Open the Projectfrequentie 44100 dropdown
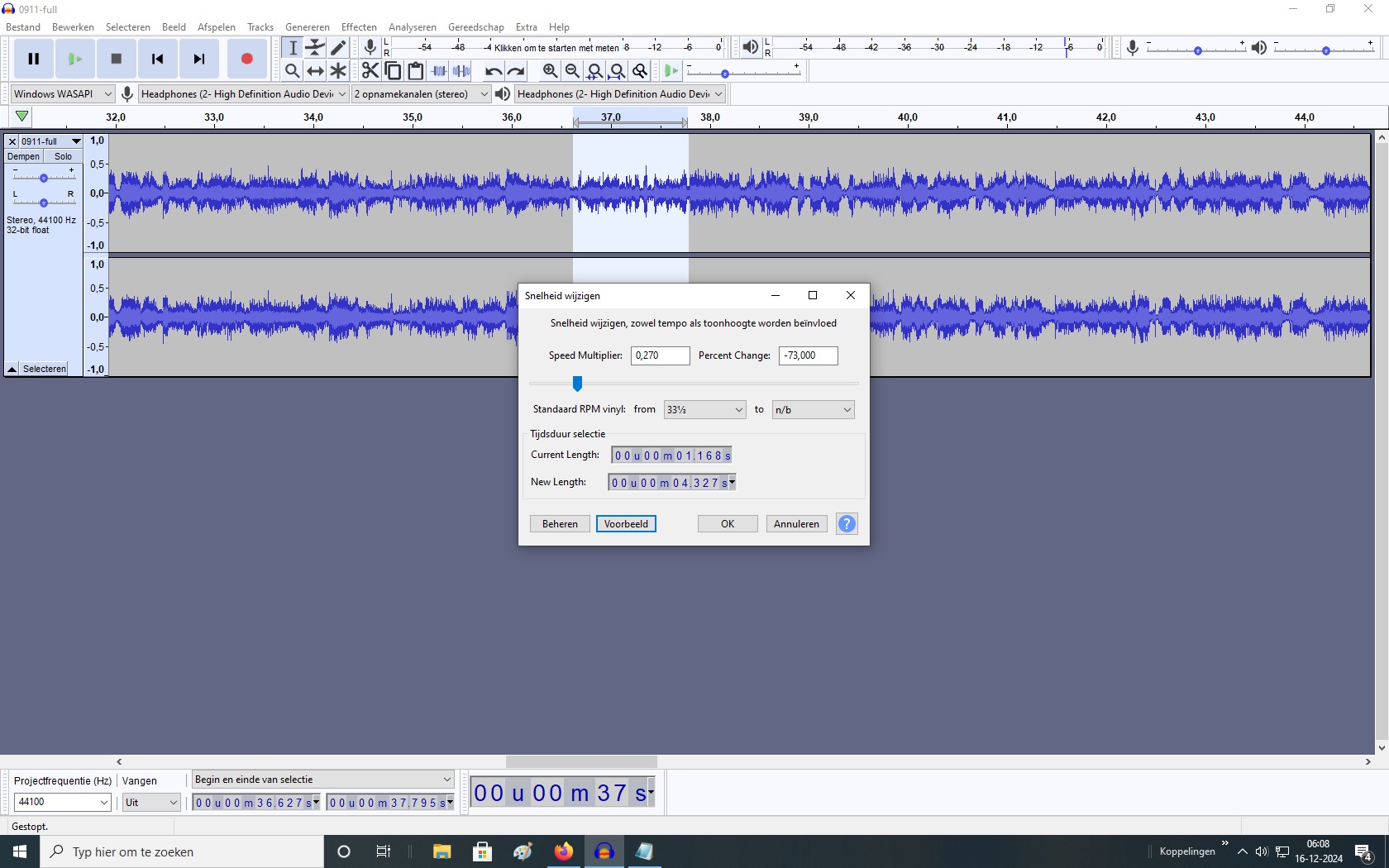 point(63,802)
